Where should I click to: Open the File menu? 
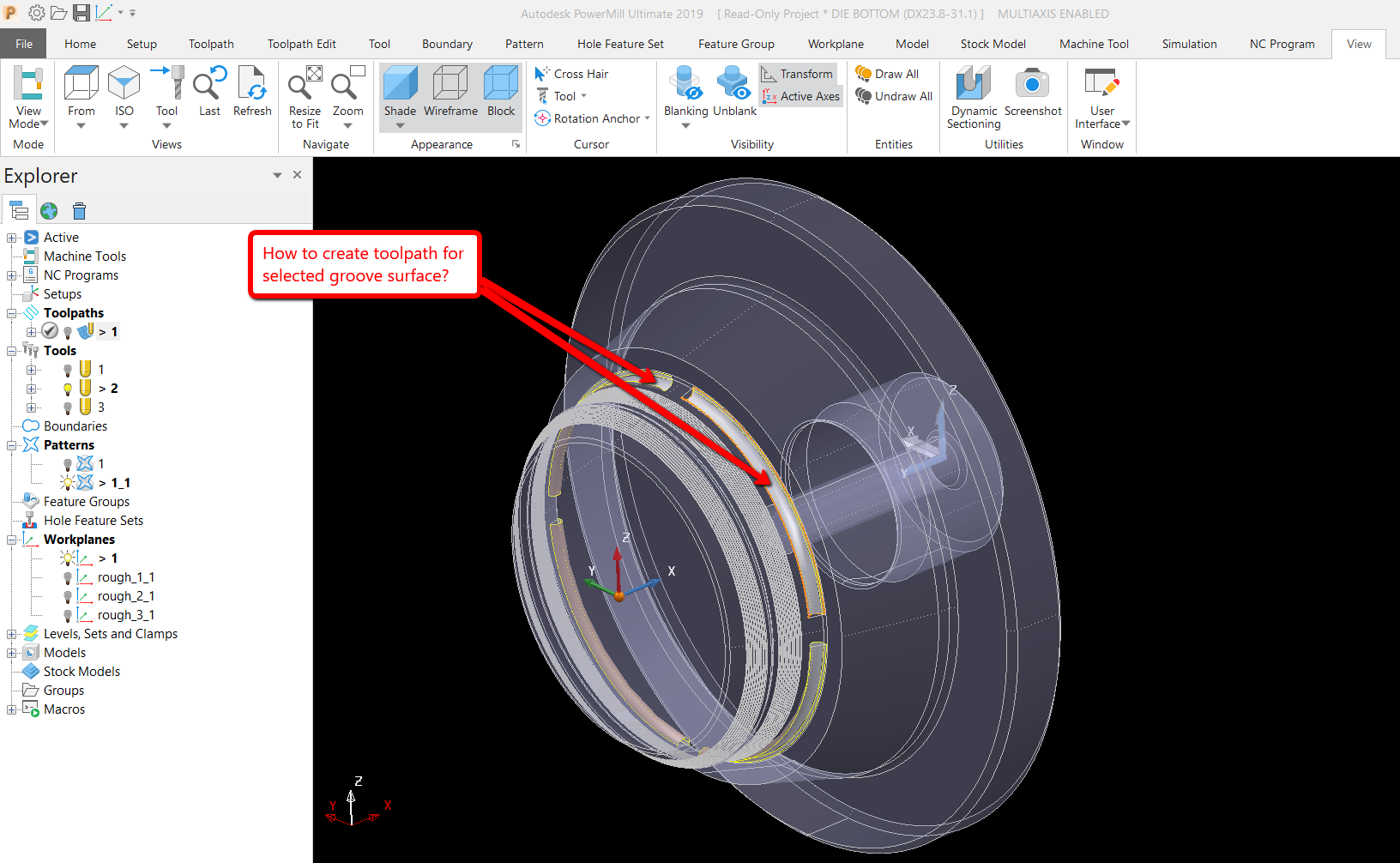23,43
